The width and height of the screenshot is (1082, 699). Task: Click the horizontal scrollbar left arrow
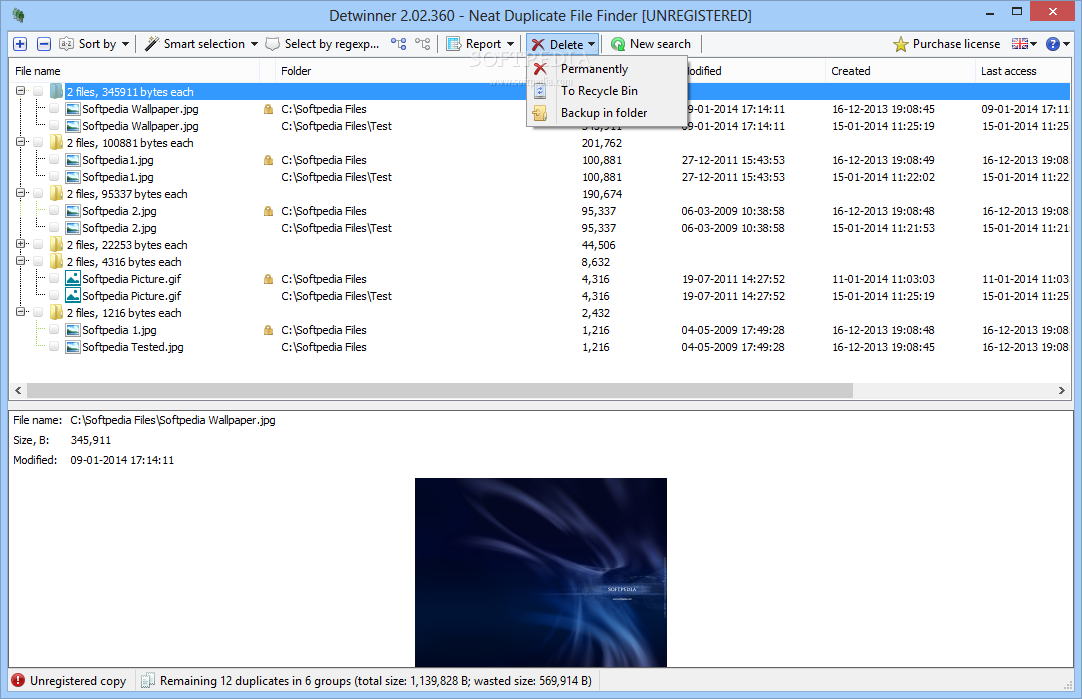tap(18, 391)
